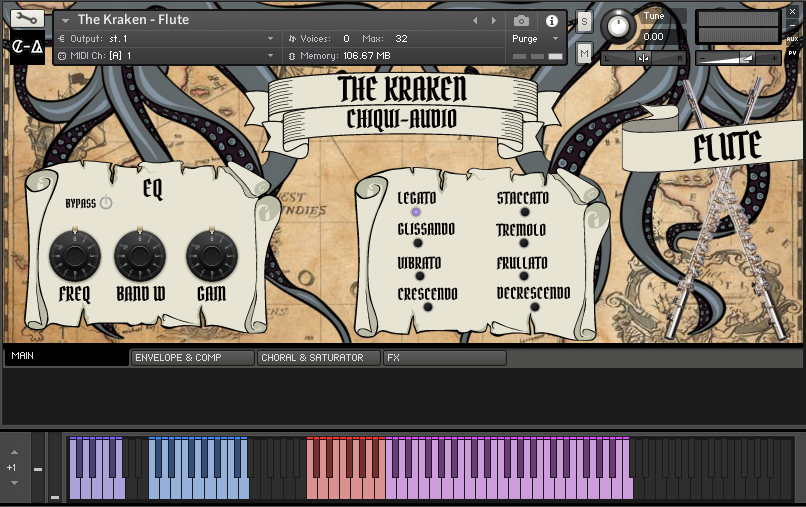Solo the instrument with S button
806x507 pixels.
point(584,22)
